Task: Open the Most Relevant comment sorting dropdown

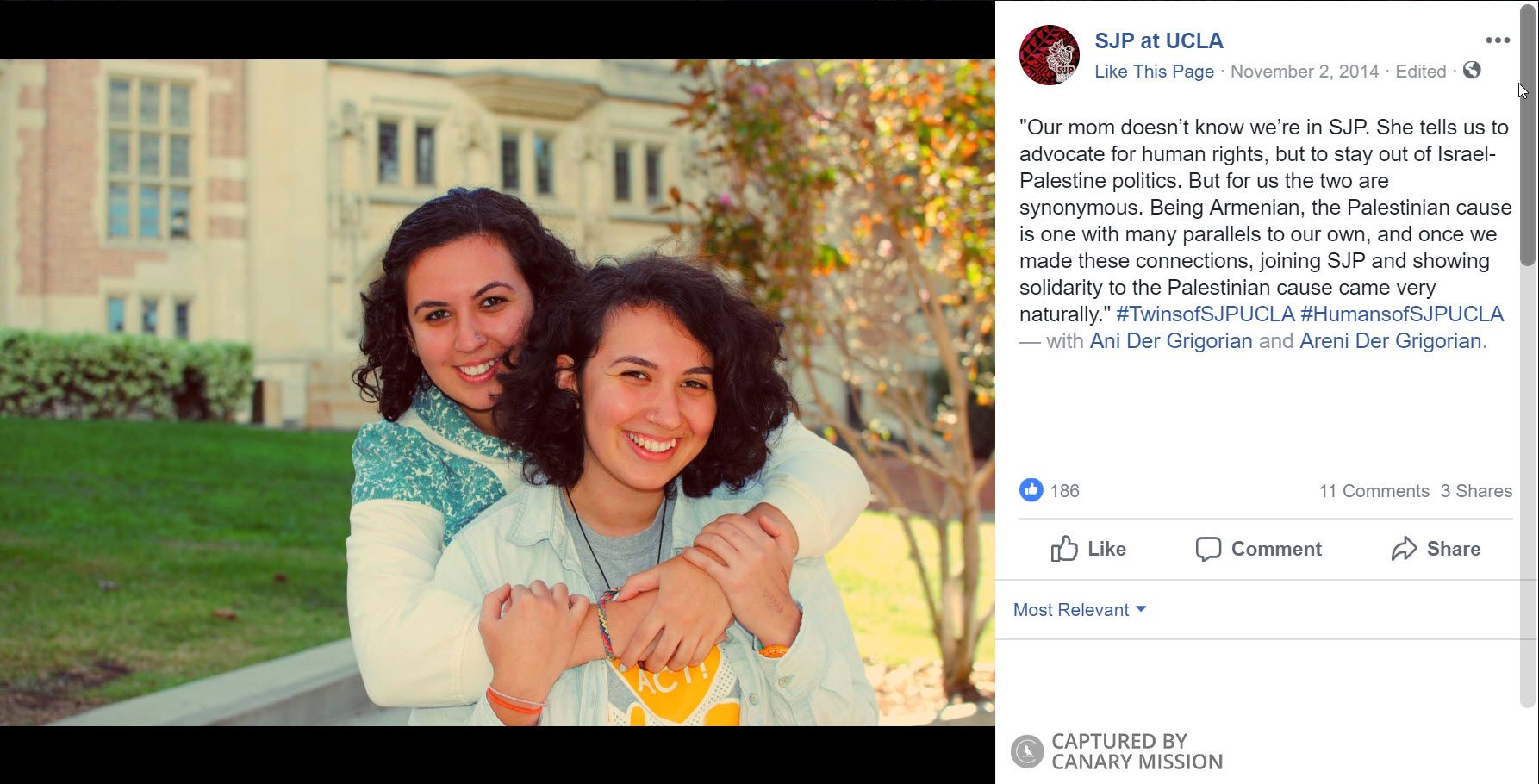Action: pyautogui.click(x=1070, y=609)
